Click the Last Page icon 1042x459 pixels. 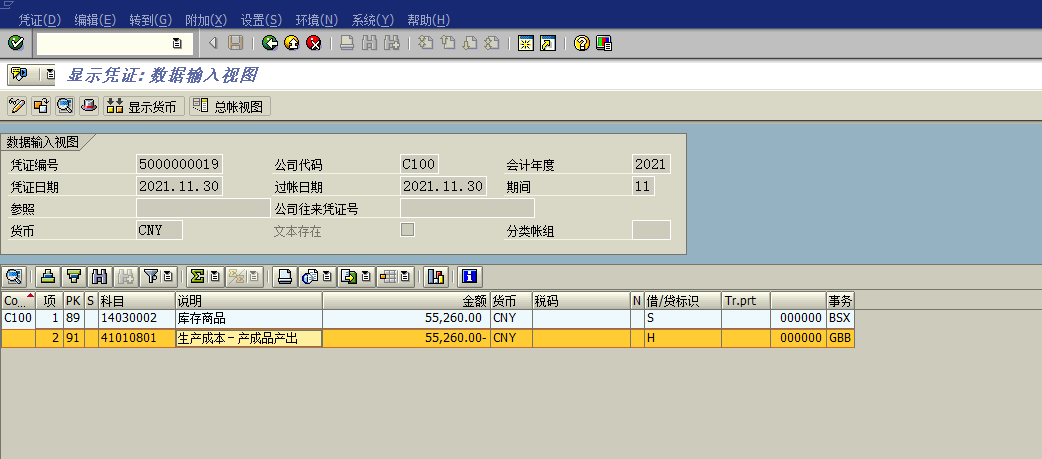(492, 43)
